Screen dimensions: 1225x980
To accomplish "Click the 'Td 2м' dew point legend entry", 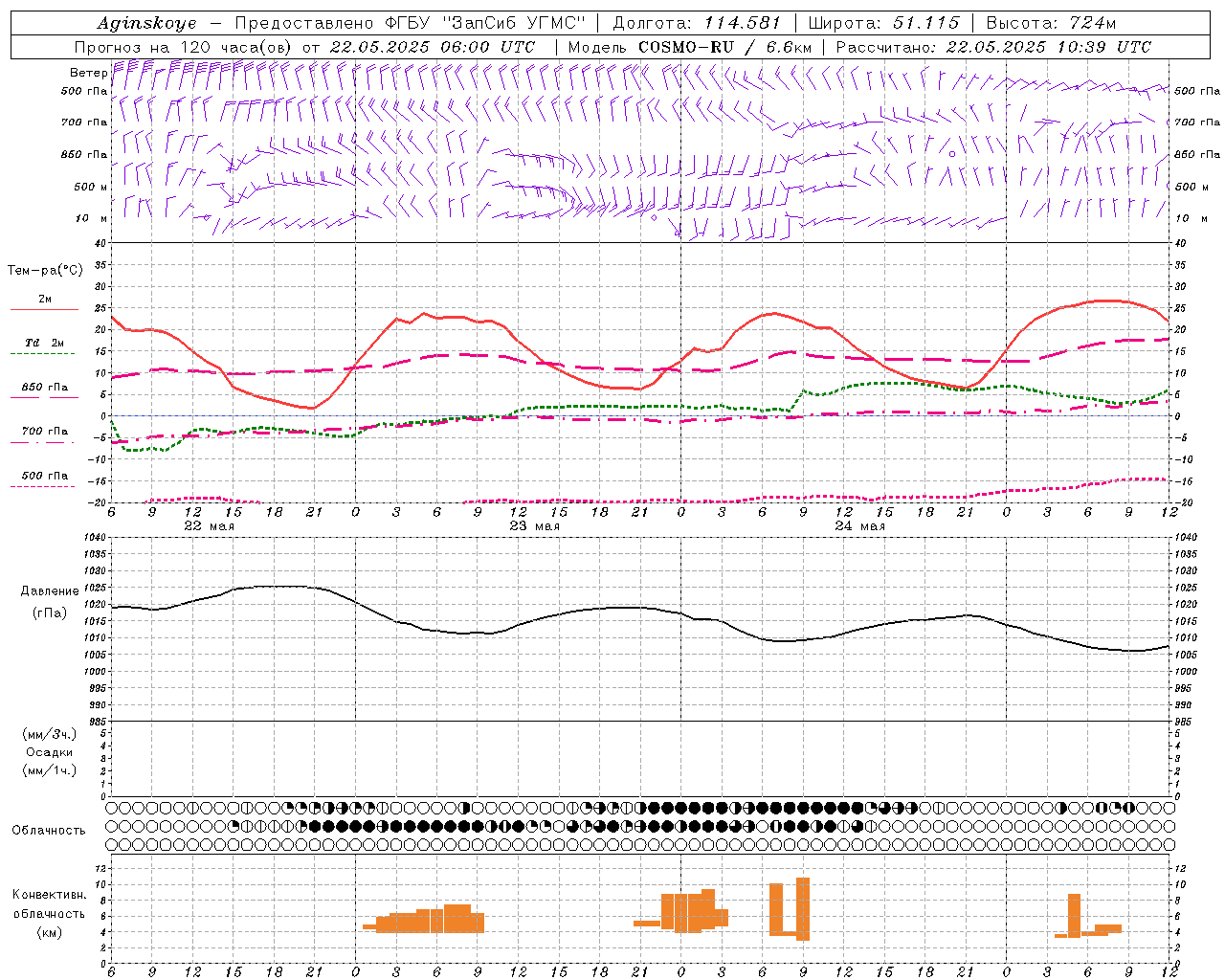I will tap(45, 343).
